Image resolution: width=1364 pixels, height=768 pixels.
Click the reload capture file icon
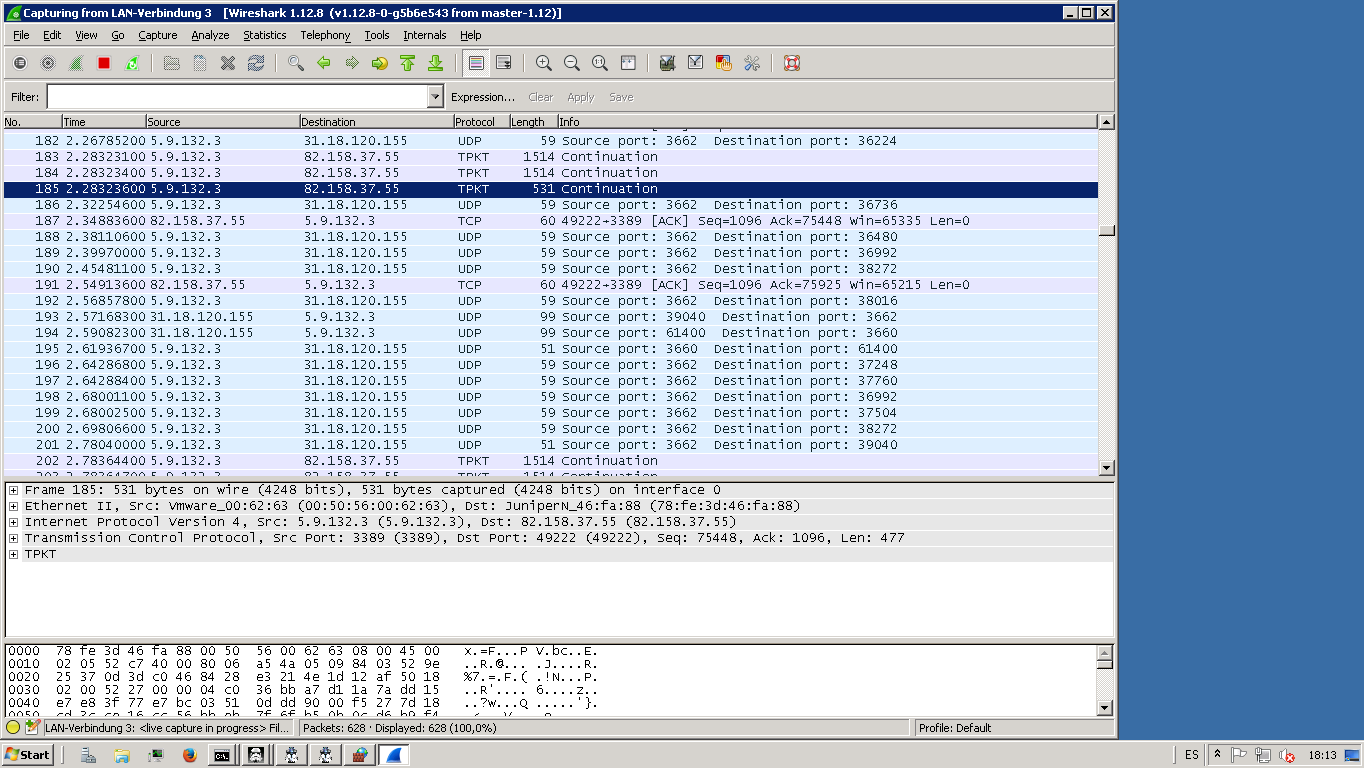point(256,63)
